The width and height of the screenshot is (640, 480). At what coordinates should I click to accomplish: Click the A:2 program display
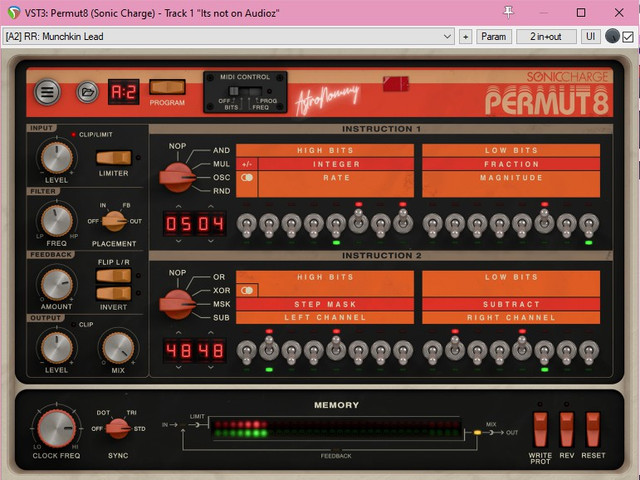tap(123, 92)
